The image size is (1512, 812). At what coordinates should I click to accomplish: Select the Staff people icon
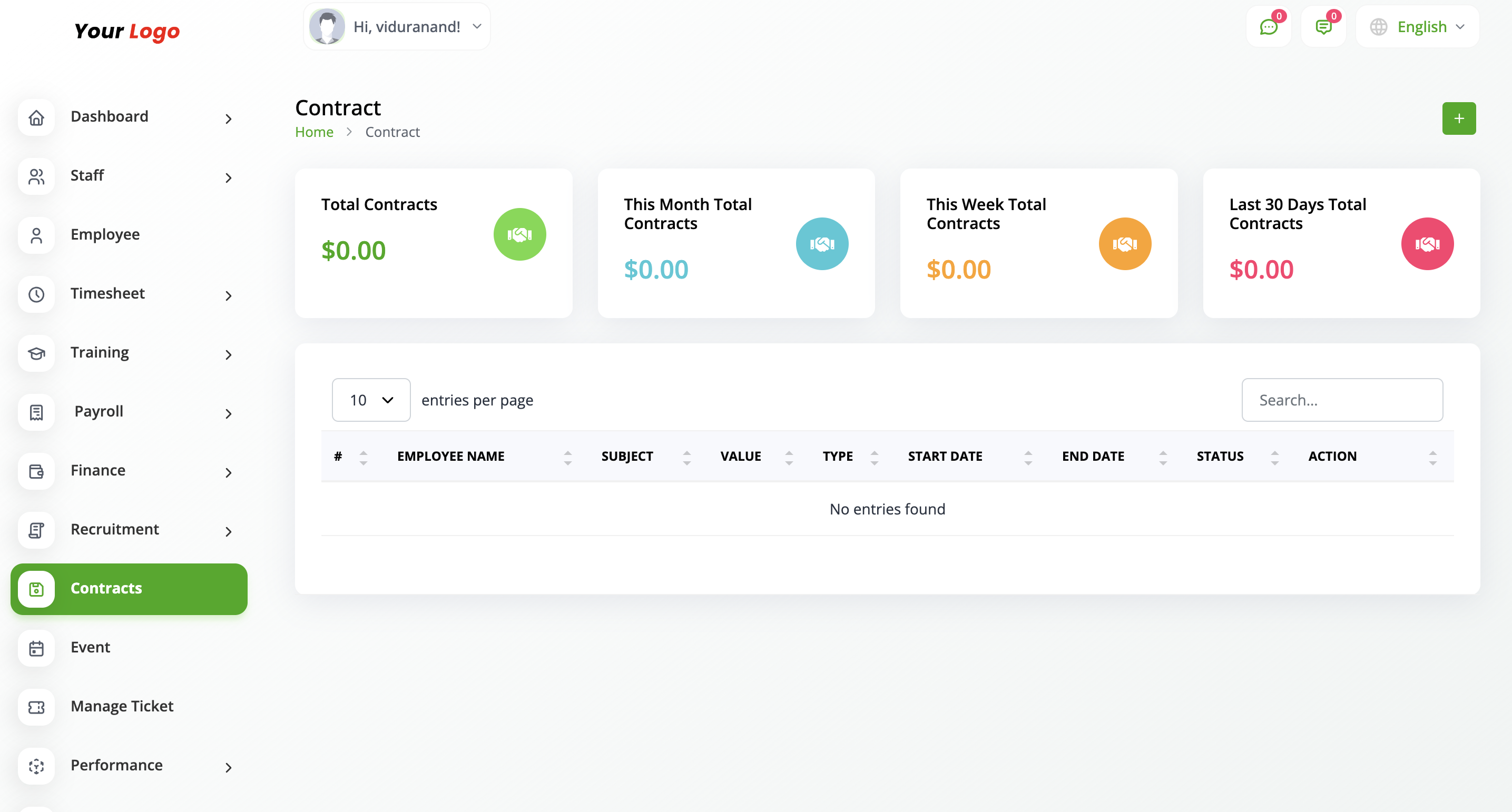click(36, 176)
